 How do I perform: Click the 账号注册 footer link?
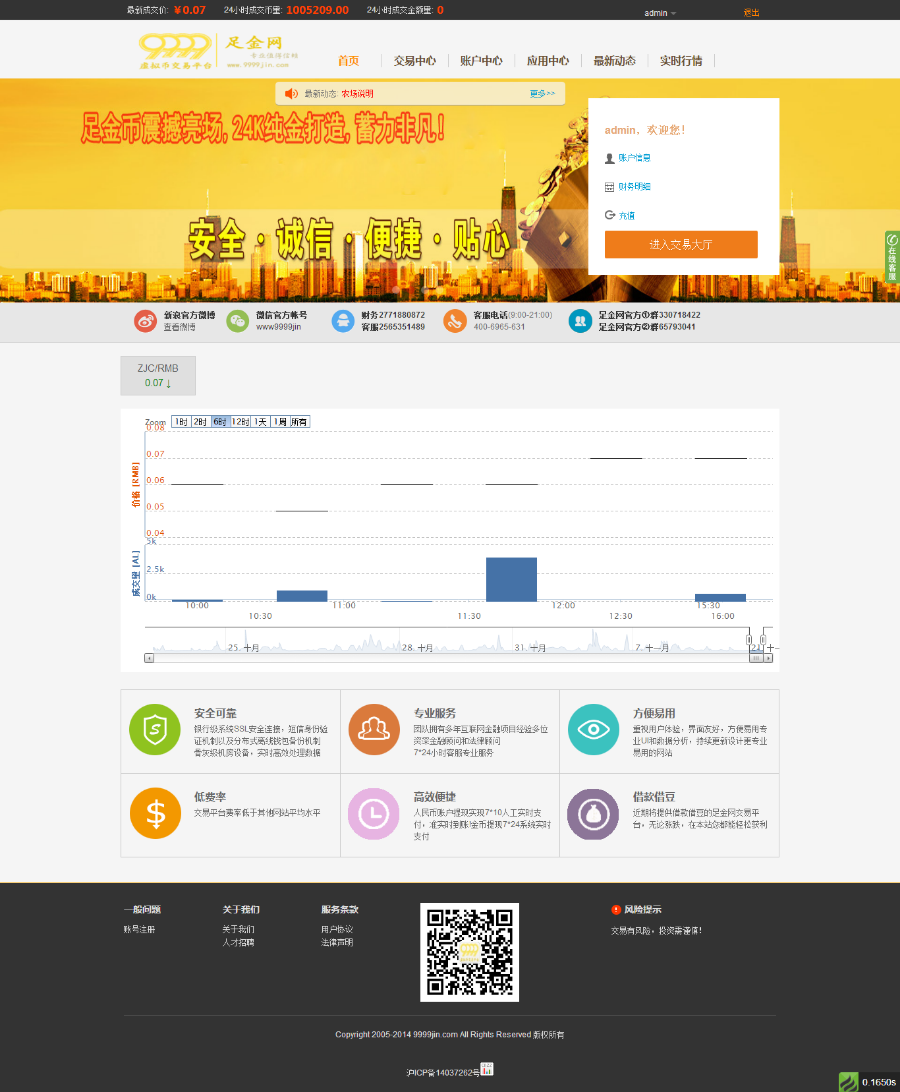[139, 929]
